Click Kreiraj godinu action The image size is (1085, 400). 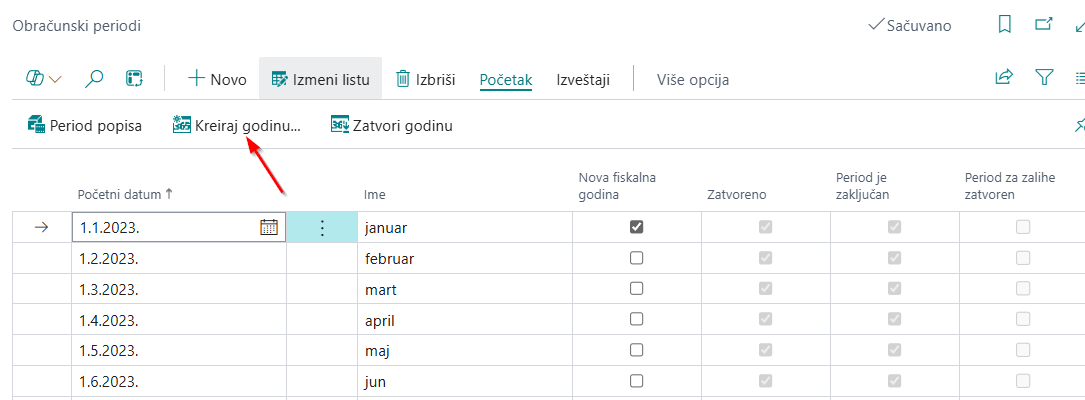tap(237, 126)
